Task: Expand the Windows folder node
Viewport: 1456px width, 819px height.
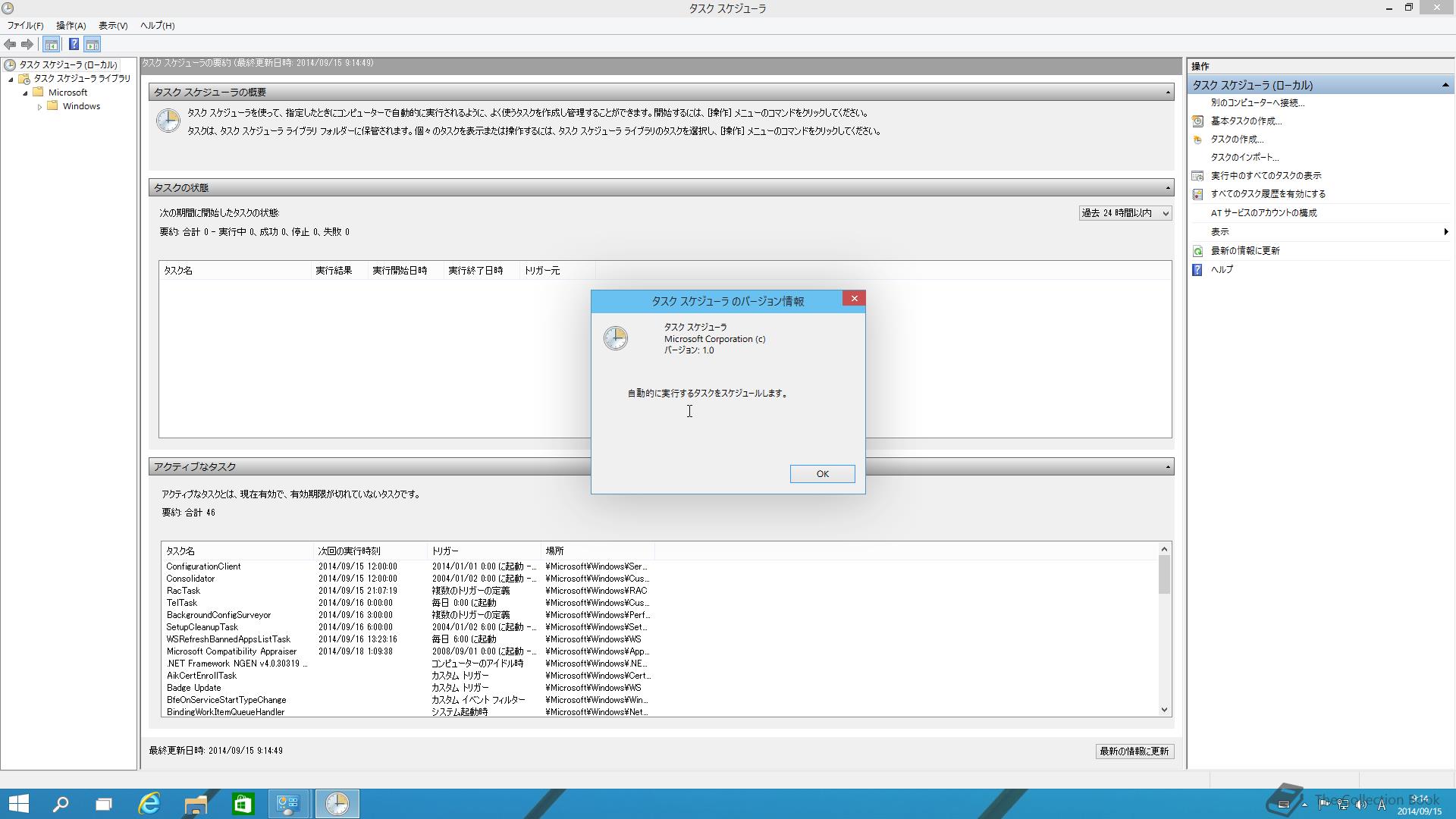Action: coord(39,107)
